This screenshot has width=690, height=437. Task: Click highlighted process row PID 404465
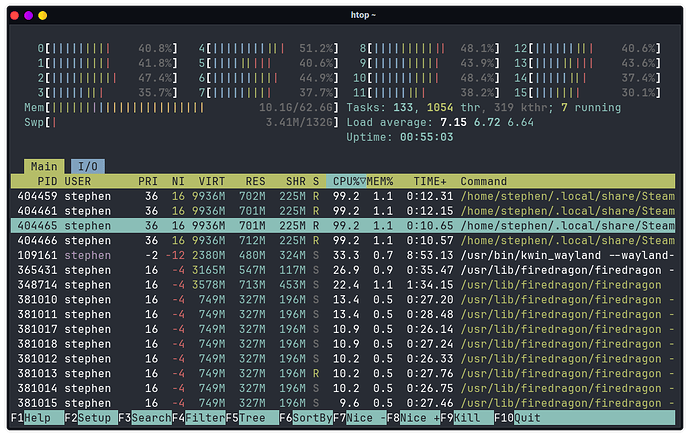click(x=343, y=226)
